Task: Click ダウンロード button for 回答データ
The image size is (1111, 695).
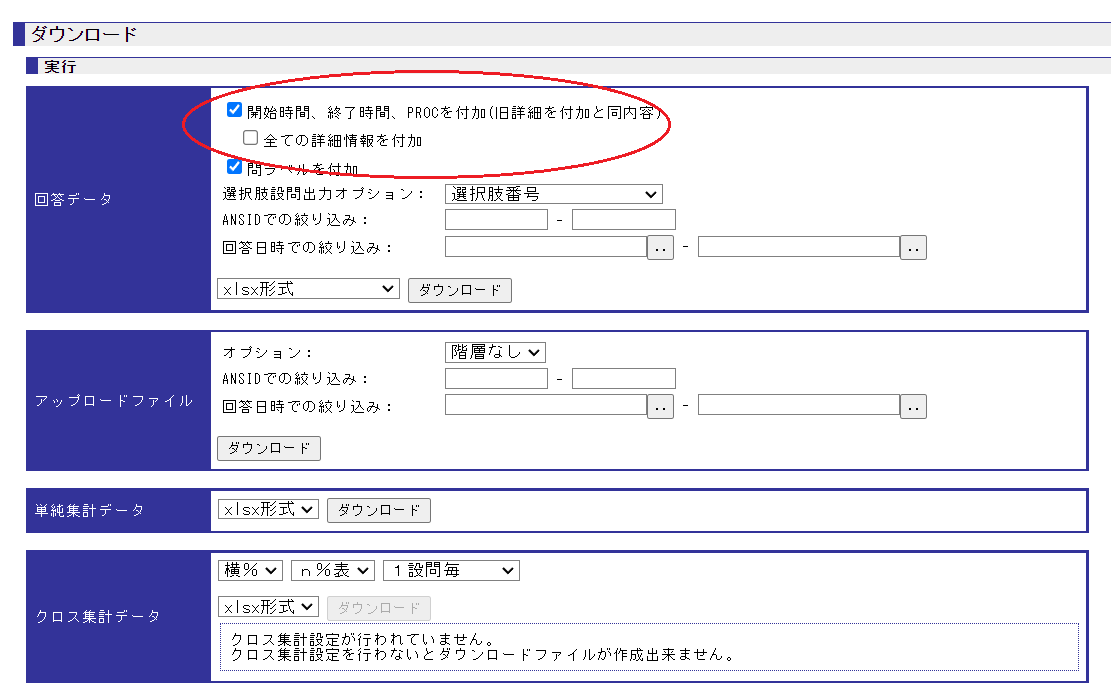Action: tap(460, 290)
